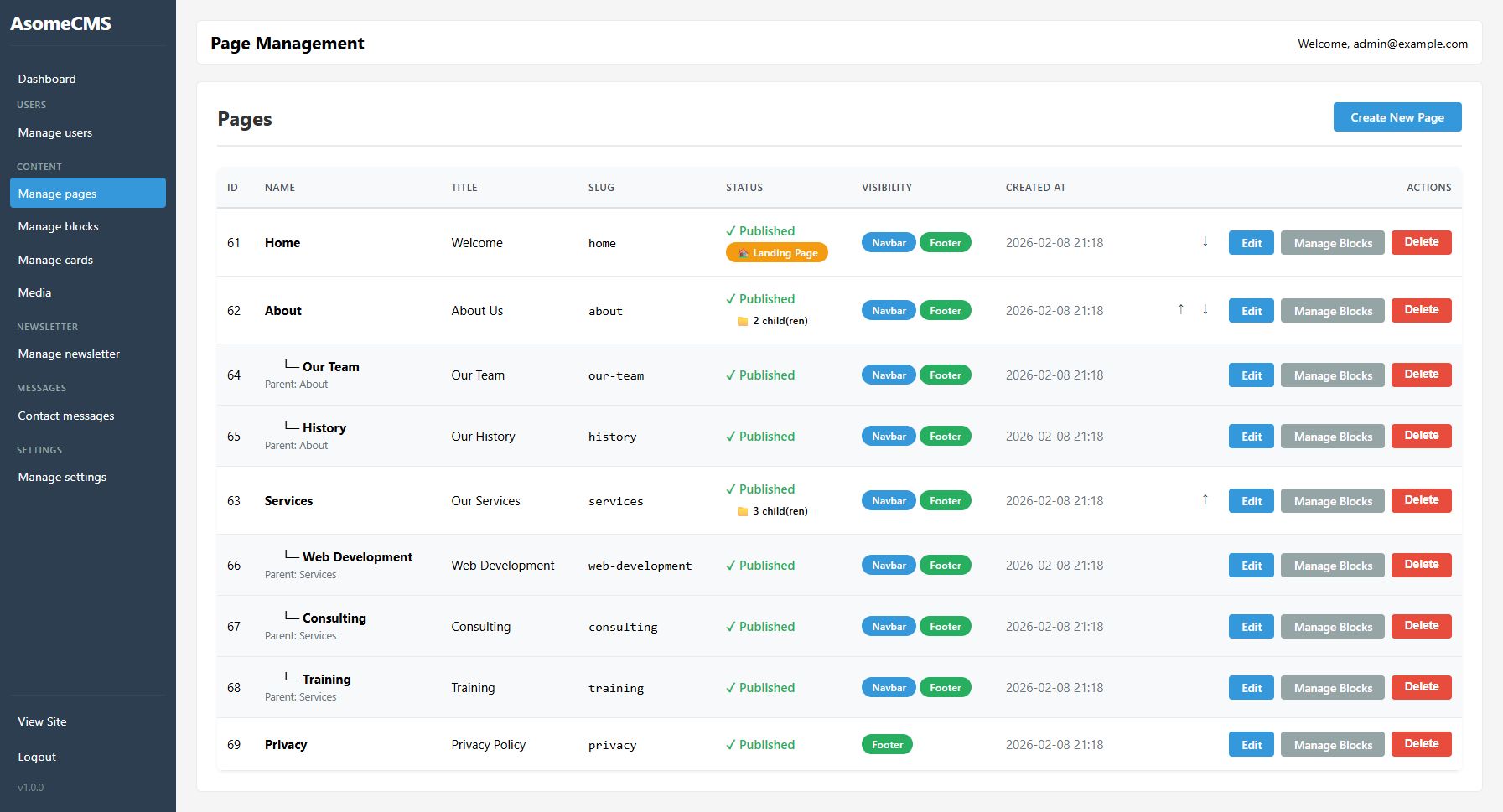Go to the Media section
The height and width of the screenshot is (812, 1503).
point(35,292)
